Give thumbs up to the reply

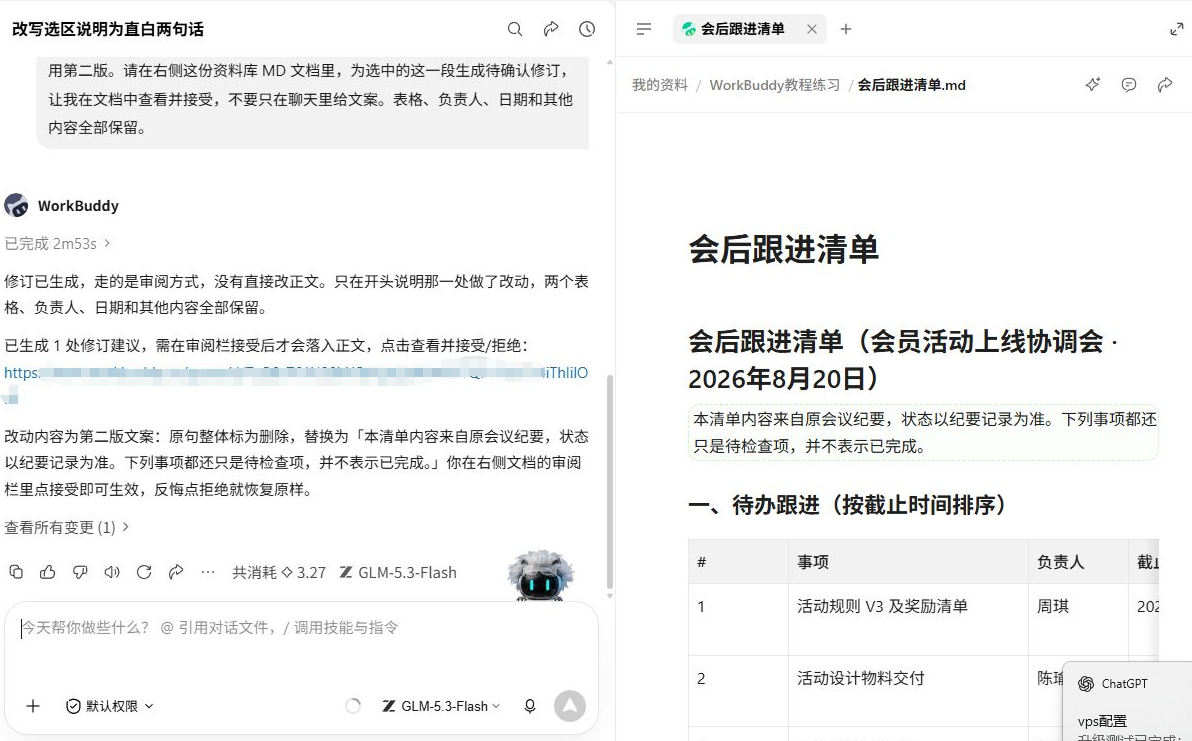coord(48,572)
